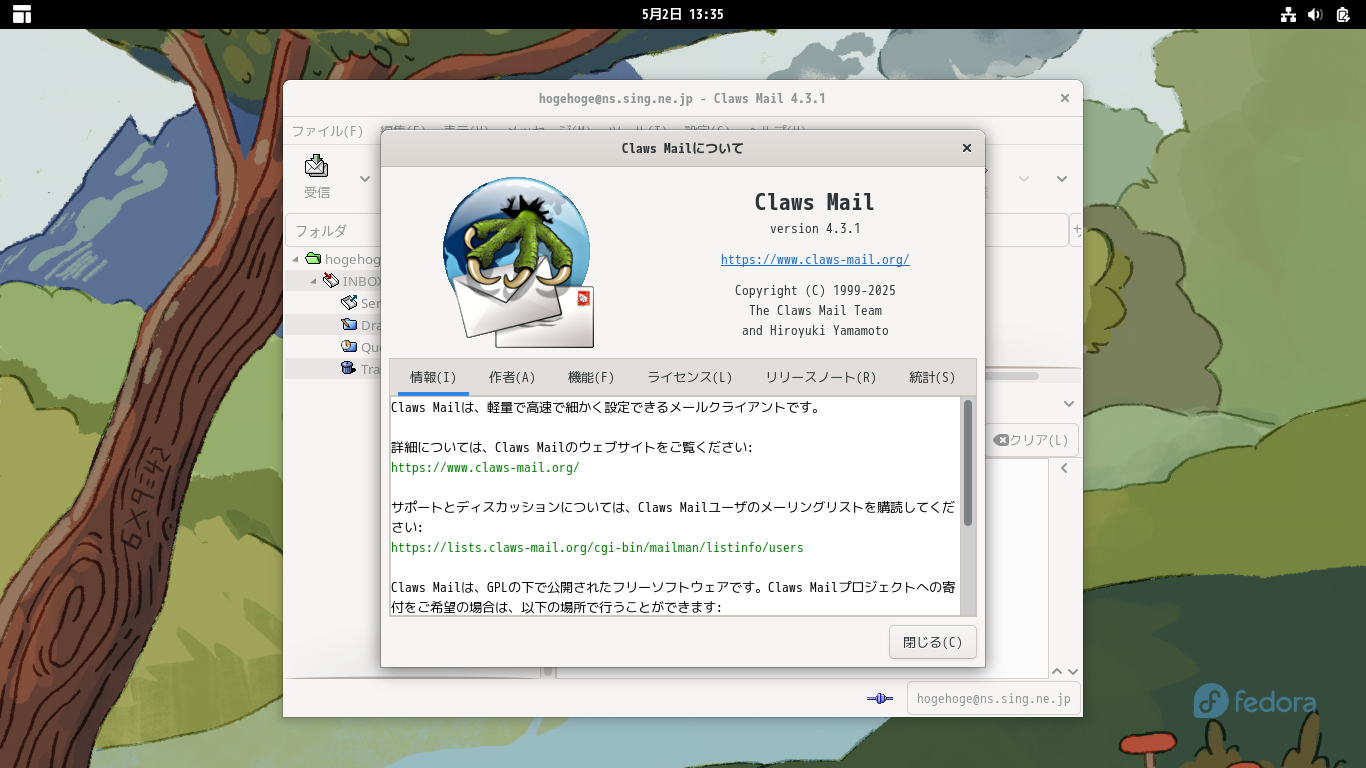This screenshot has width=1366, height=768.
Task: Click the online/offline connection status icon
Action: point(880,698)
